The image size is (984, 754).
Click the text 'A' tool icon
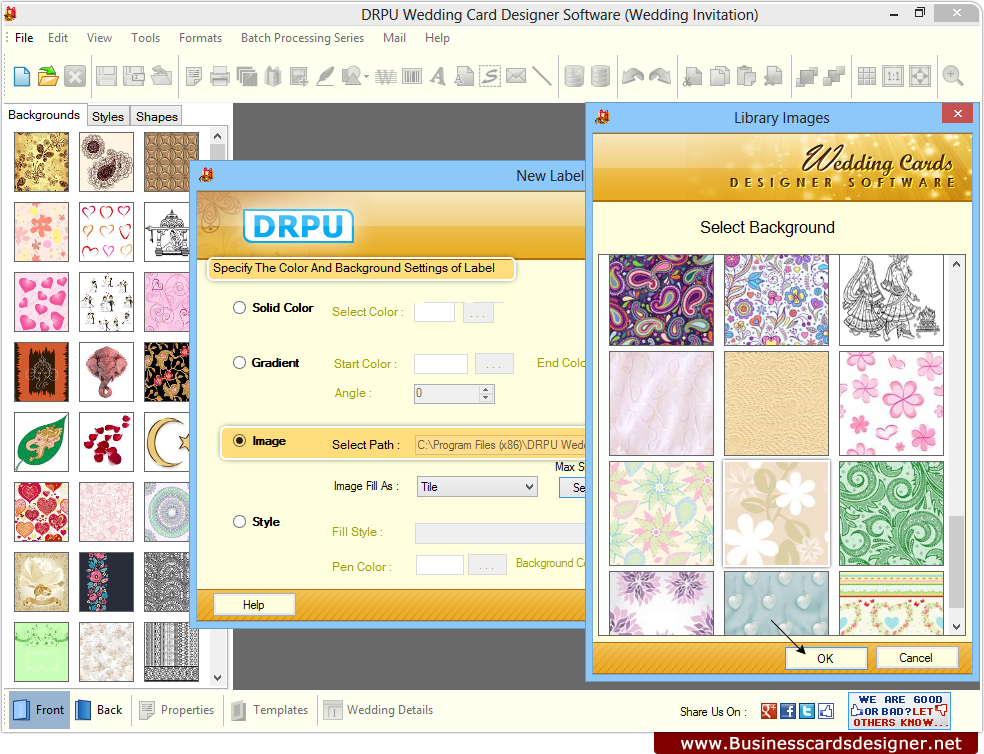437,77
